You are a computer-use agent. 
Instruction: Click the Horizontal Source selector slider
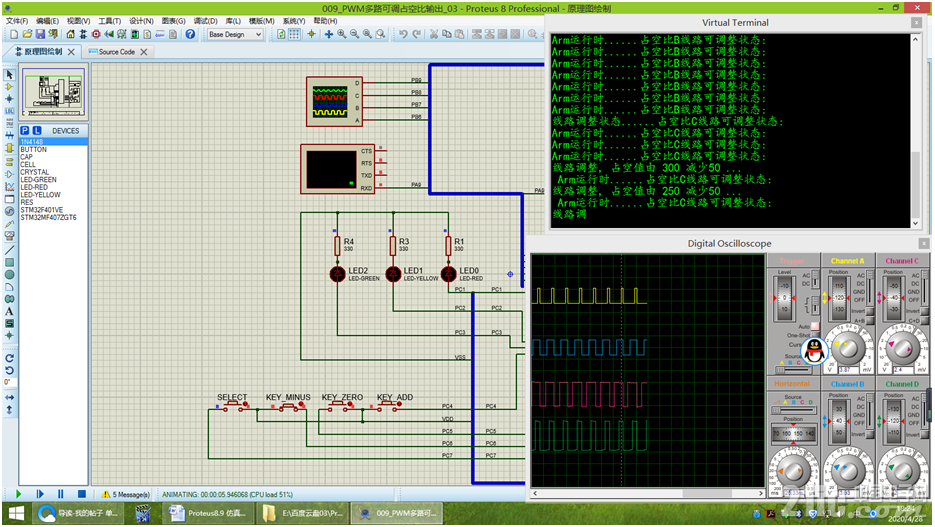point(792,410)
